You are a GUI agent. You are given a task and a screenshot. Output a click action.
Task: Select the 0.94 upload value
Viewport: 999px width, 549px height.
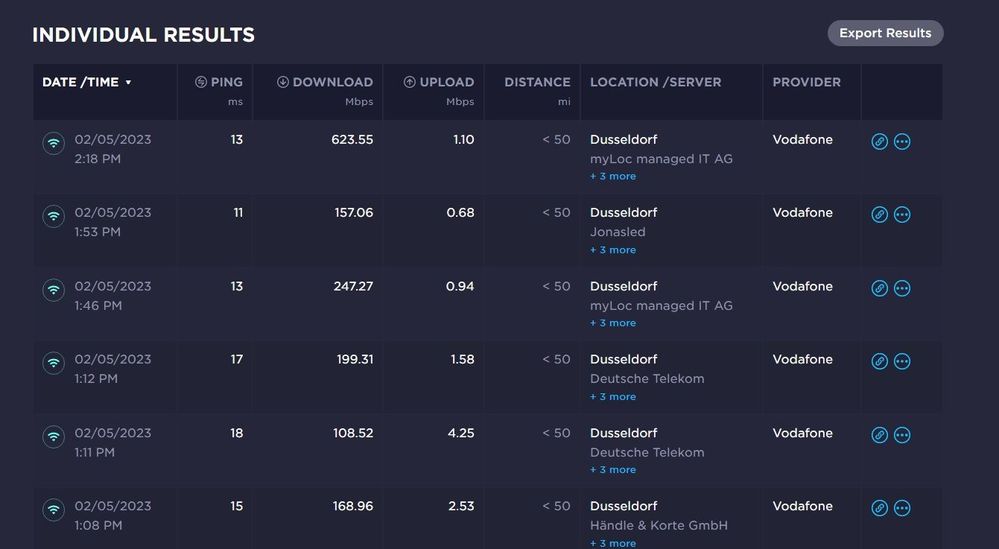[x=460, y=286]
